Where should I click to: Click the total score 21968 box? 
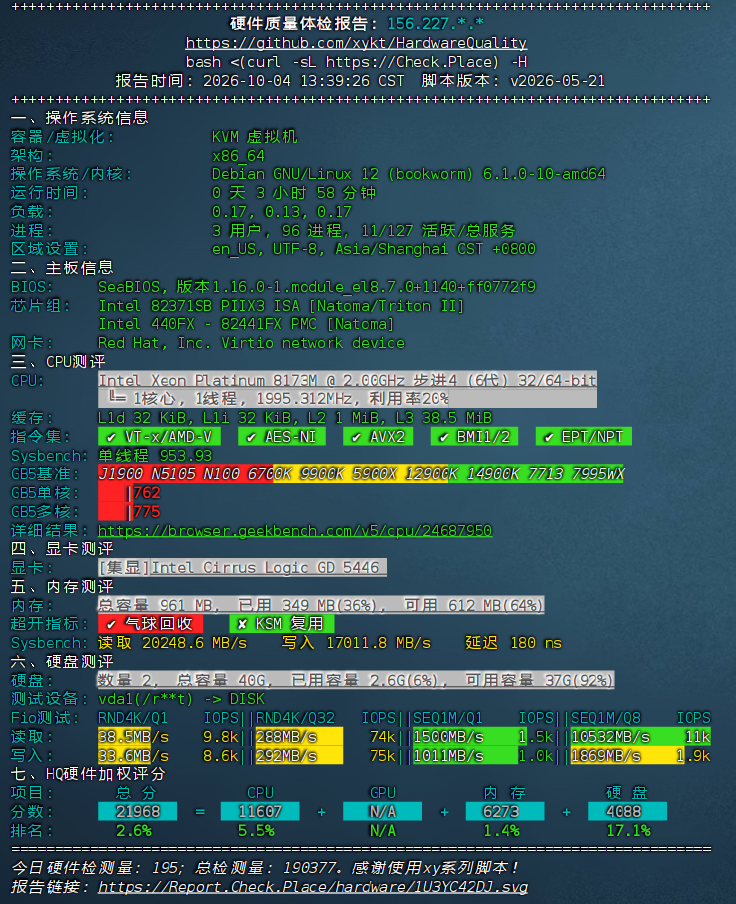coord(138,811)
